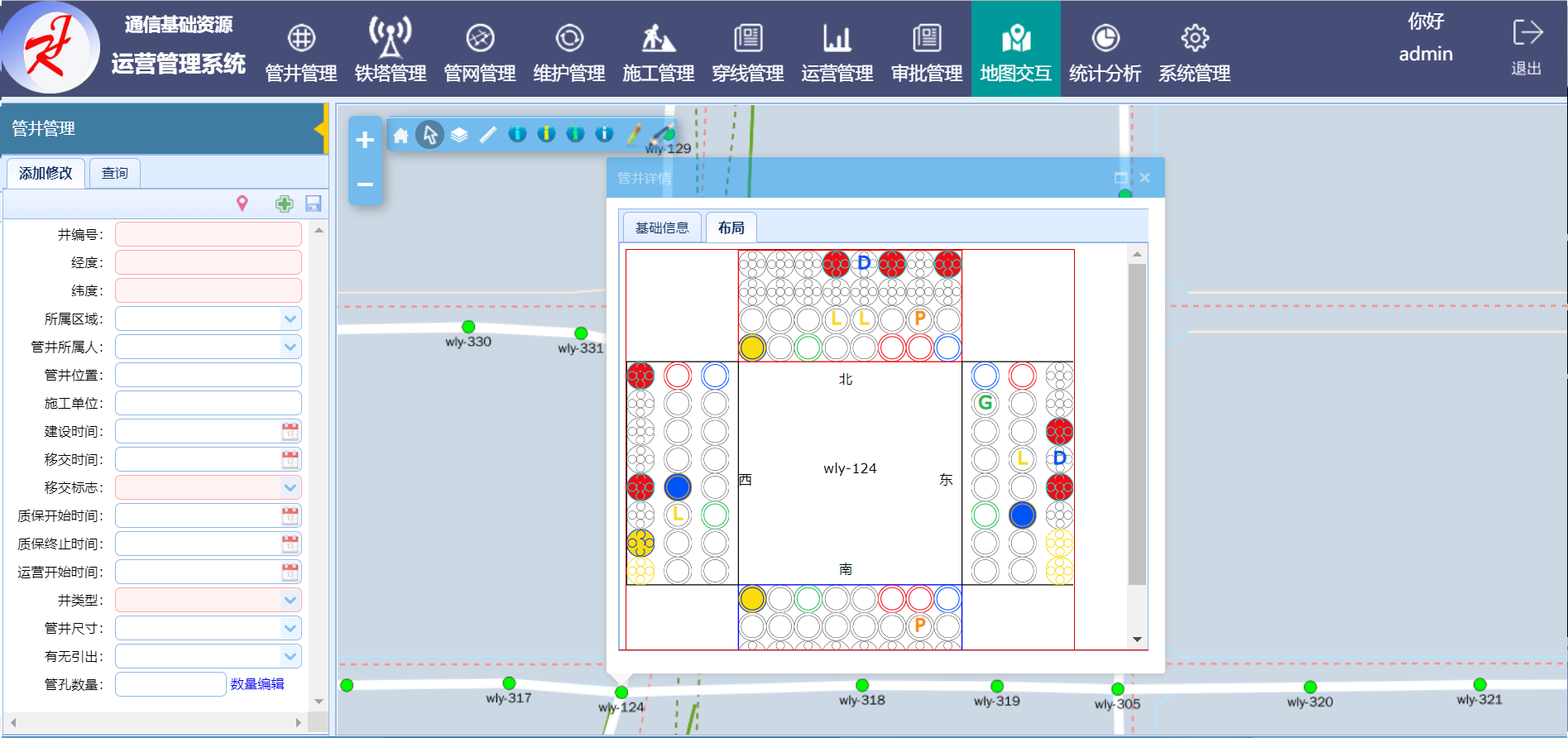Expand the 移交标志 combo box
This screenshot has width=1568, height=738.
(x=290, y=487)
